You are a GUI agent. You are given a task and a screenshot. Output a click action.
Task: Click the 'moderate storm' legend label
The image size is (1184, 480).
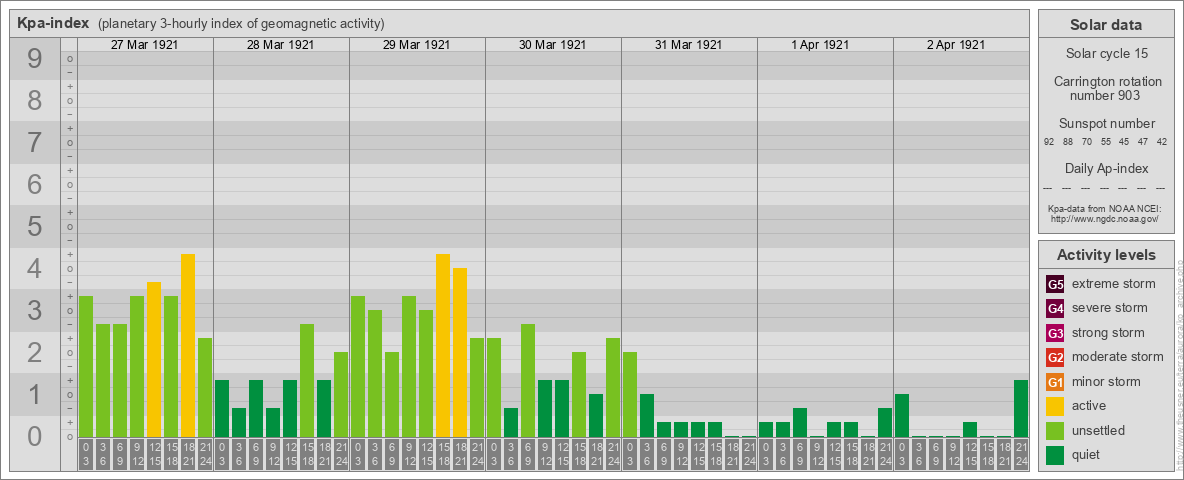point(1118,357)
